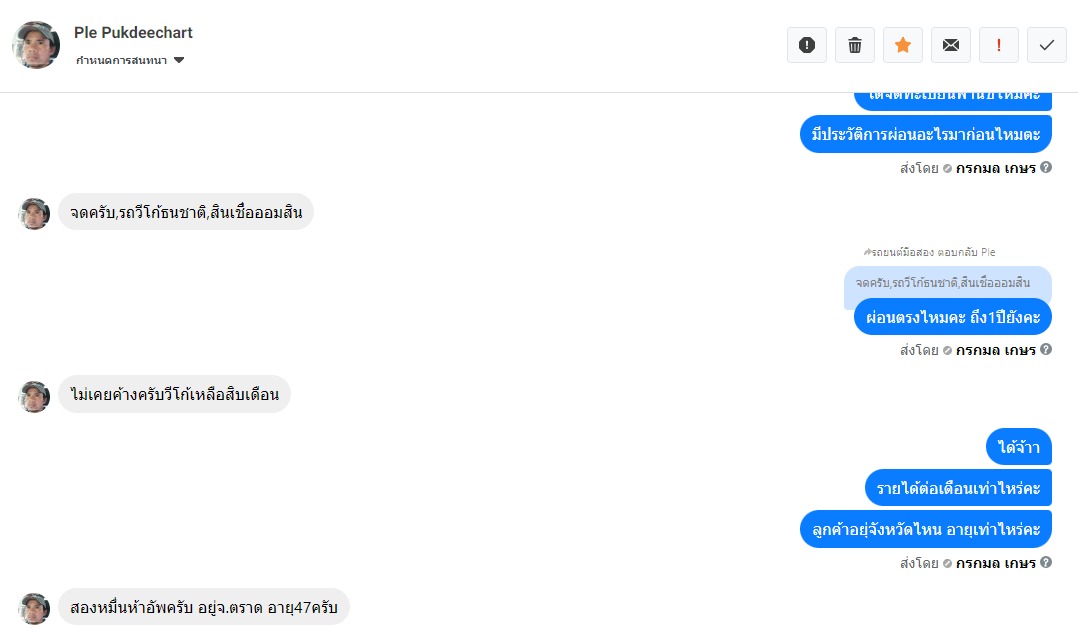Click Ple Pukdeechart header profile photo
1078x636 pixels.
36,45
